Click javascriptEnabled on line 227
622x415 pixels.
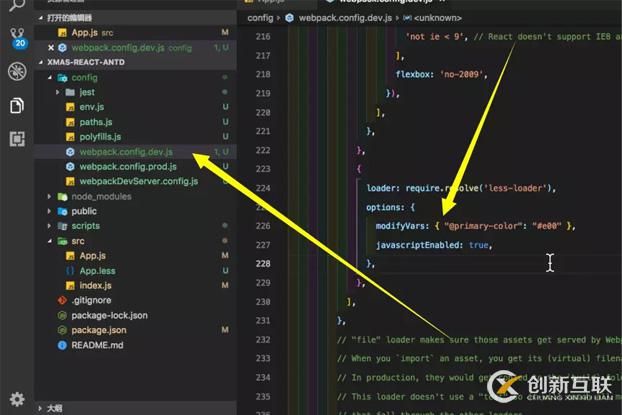tap(419, 245)
